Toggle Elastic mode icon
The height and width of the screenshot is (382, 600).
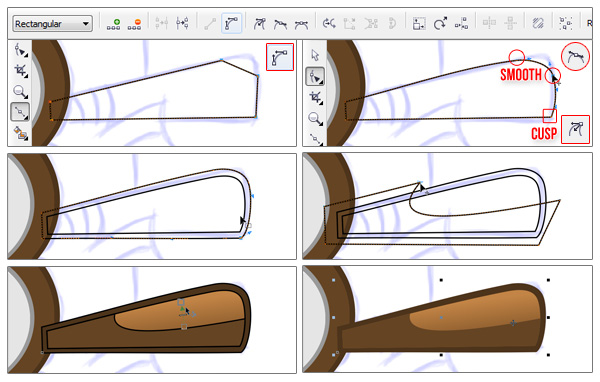538,23
